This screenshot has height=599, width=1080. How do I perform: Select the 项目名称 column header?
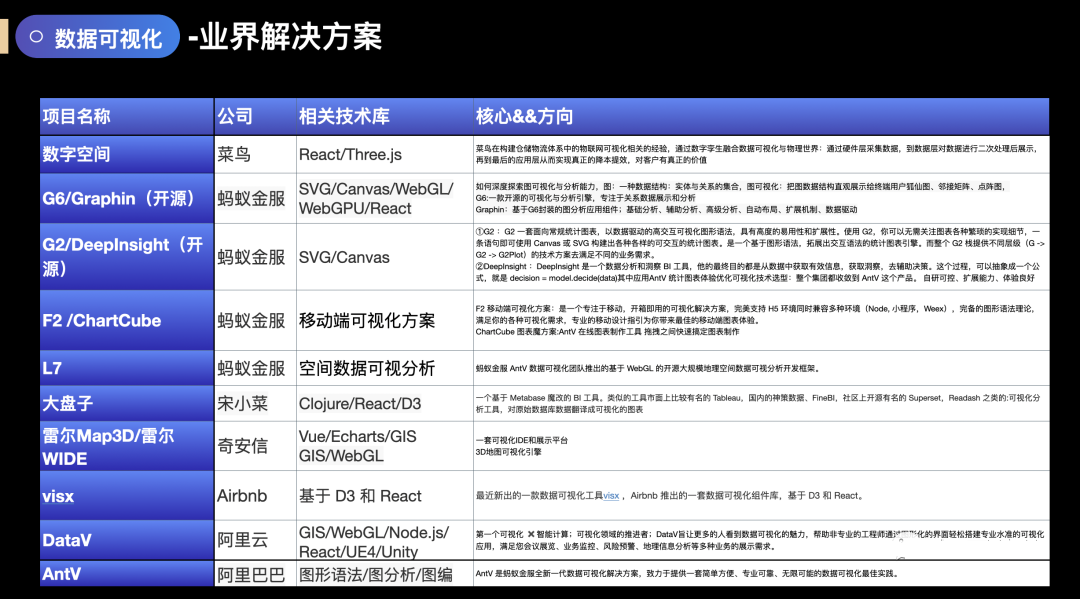coord(127,116)
